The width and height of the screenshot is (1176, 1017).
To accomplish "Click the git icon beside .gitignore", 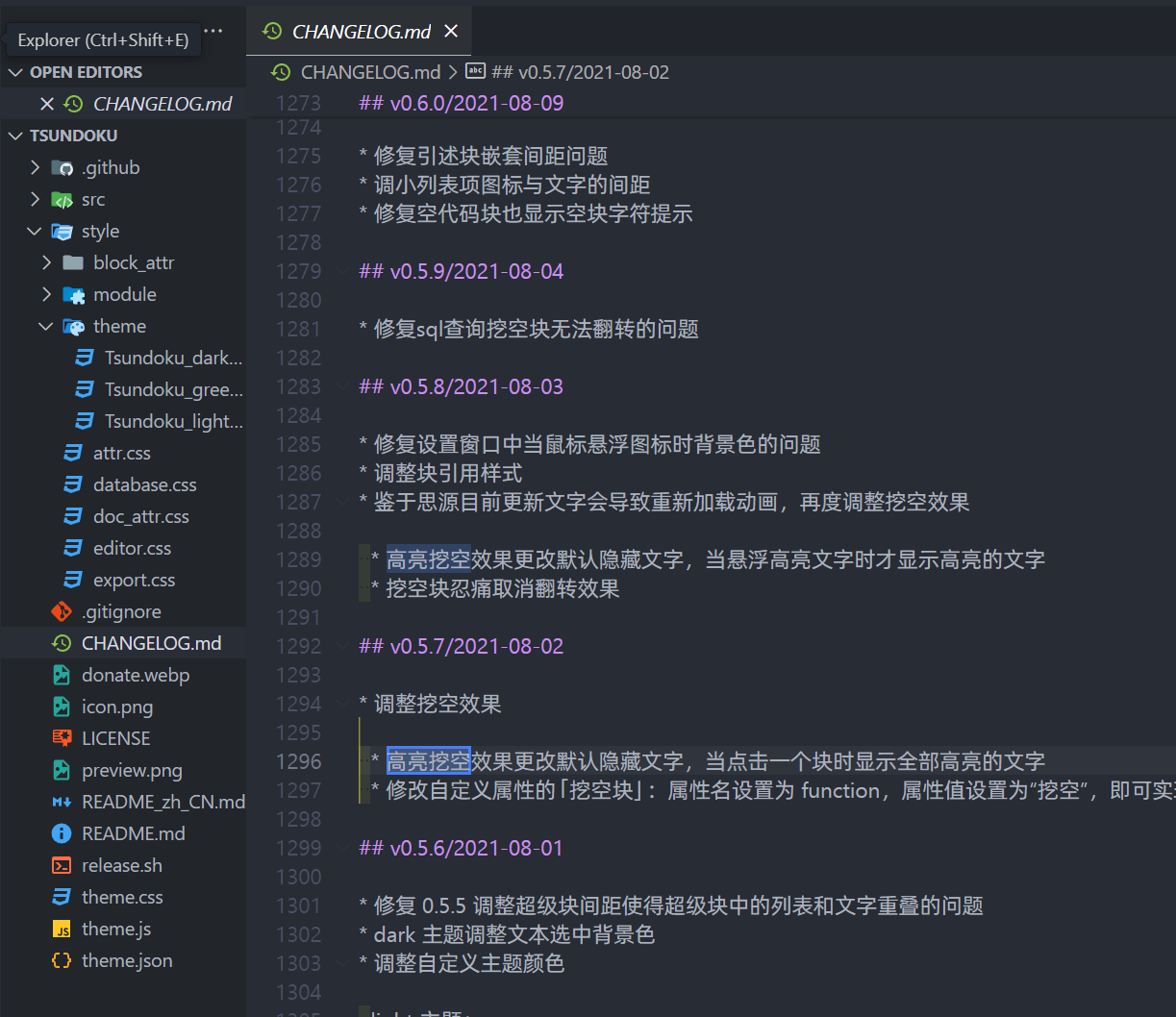I will pyautogui.click(x=62, y=611).
